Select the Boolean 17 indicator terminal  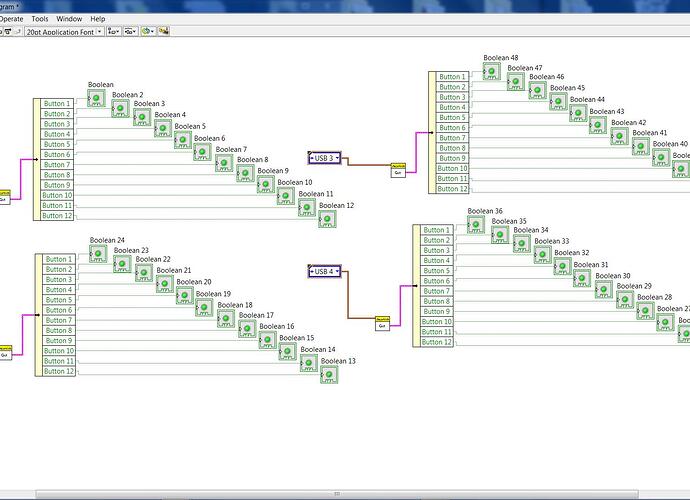[247, 329]
